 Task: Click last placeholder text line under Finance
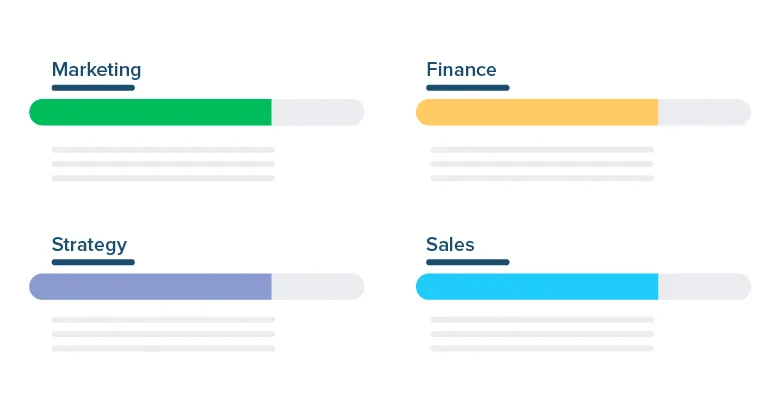[x=542, y=178]
